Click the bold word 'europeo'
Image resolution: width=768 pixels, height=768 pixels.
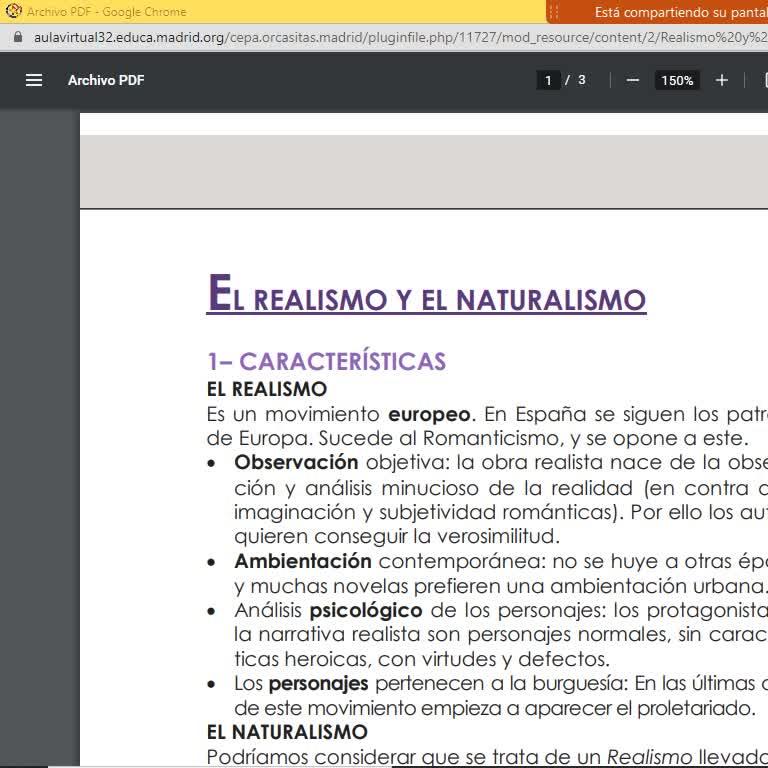tap(431, 415)
